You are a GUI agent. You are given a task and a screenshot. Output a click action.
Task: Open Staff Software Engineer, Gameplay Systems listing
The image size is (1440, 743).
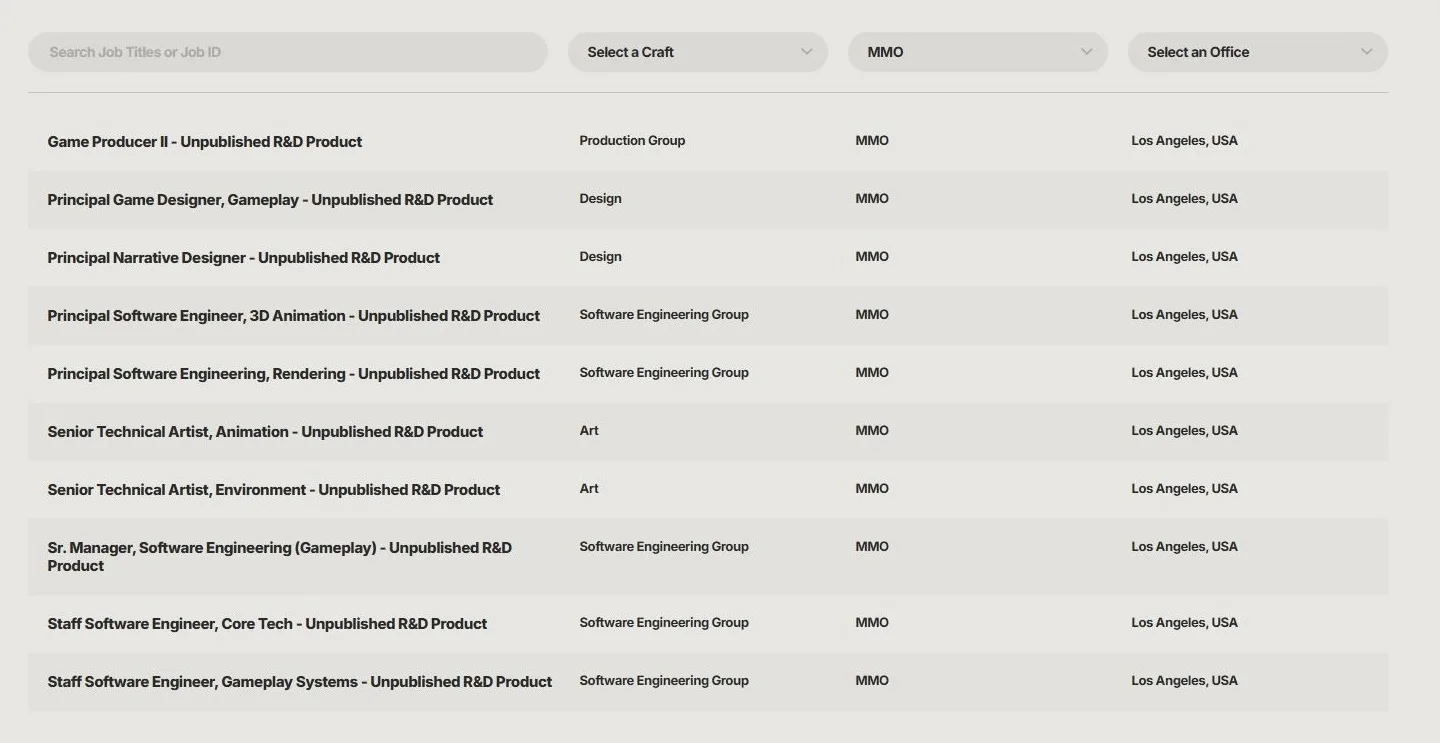[299, 682]
